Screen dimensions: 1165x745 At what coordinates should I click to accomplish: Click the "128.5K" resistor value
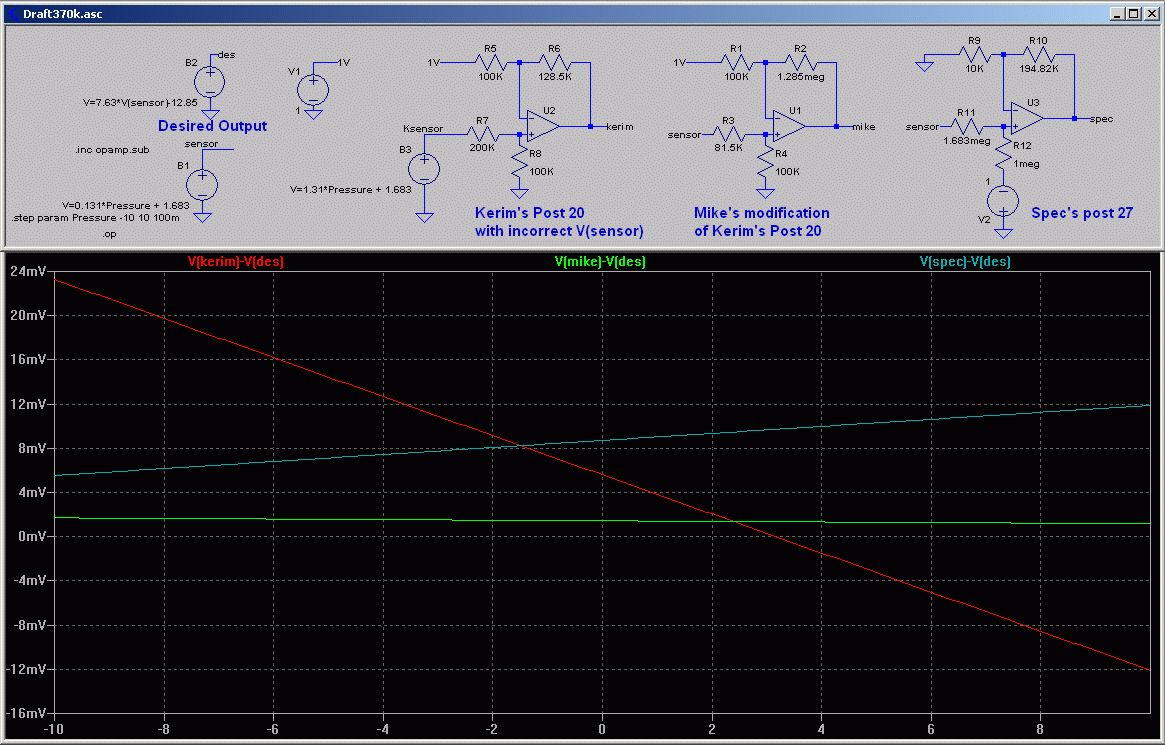click(x=555, y=77)
